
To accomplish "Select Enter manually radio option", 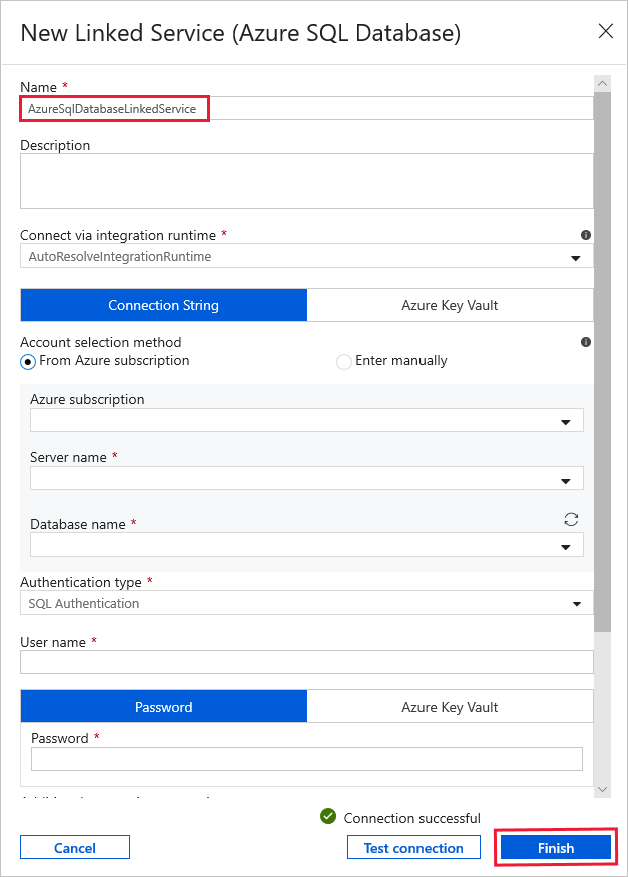I will 344,361.
